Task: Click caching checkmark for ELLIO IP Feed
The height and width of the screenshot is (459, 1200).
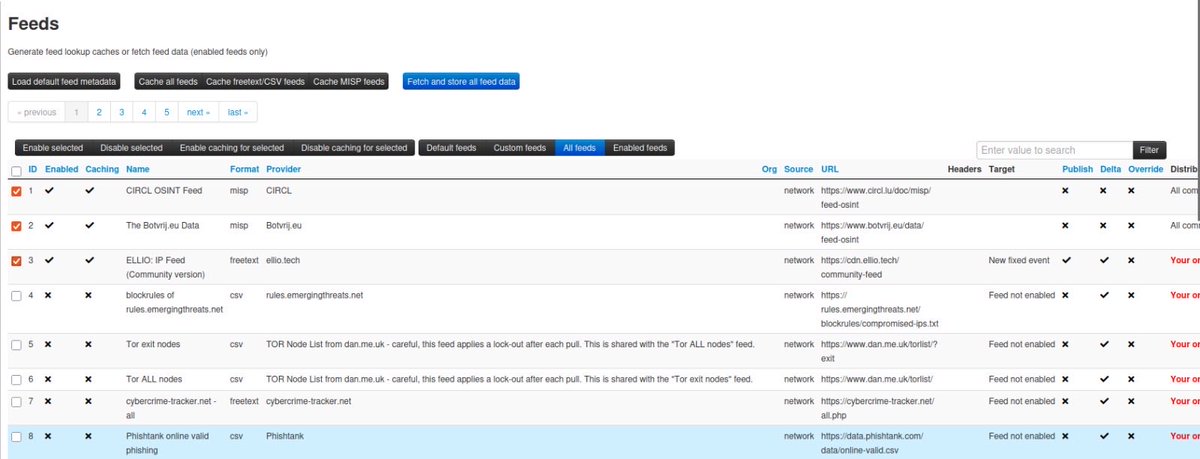Action: [x=90, y=260]
